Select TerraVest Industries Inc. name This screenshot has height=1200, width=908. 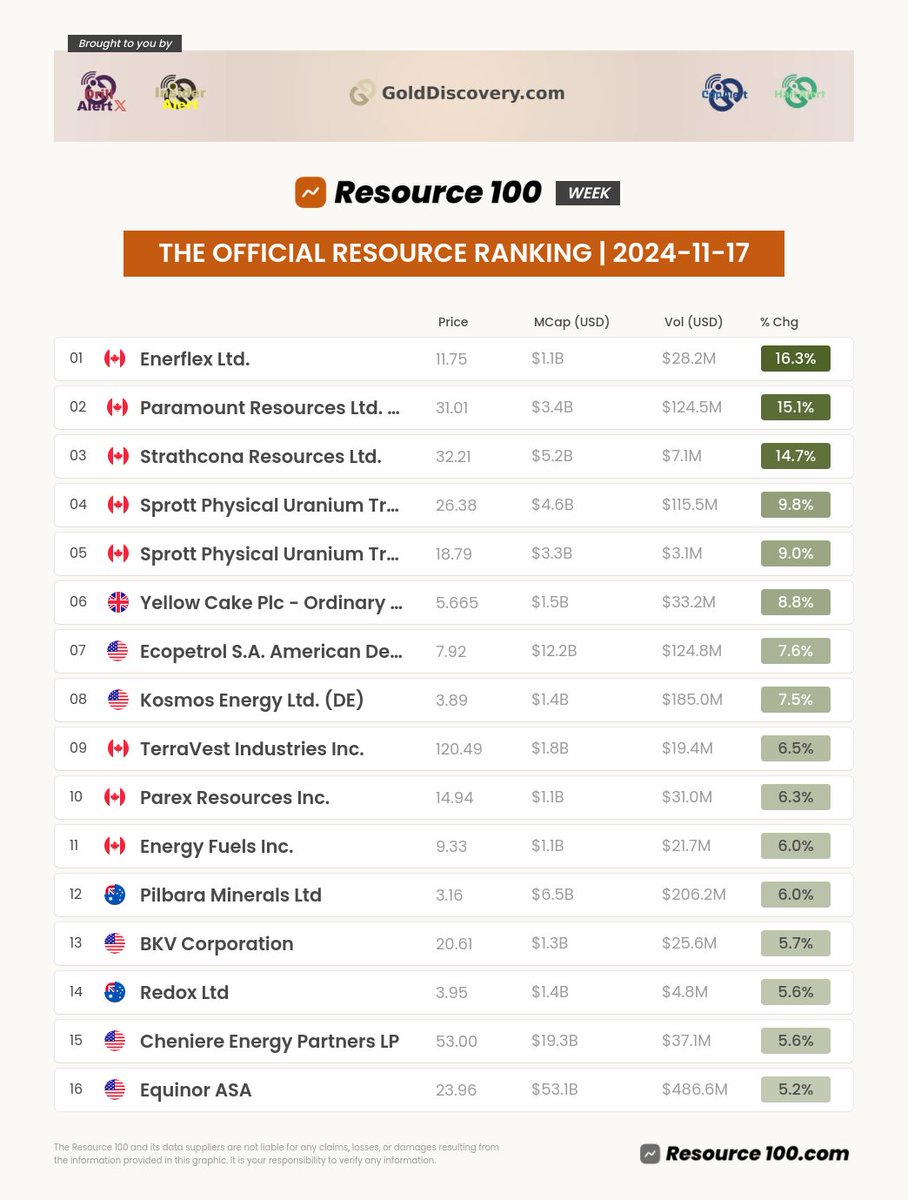coord(252,749)
